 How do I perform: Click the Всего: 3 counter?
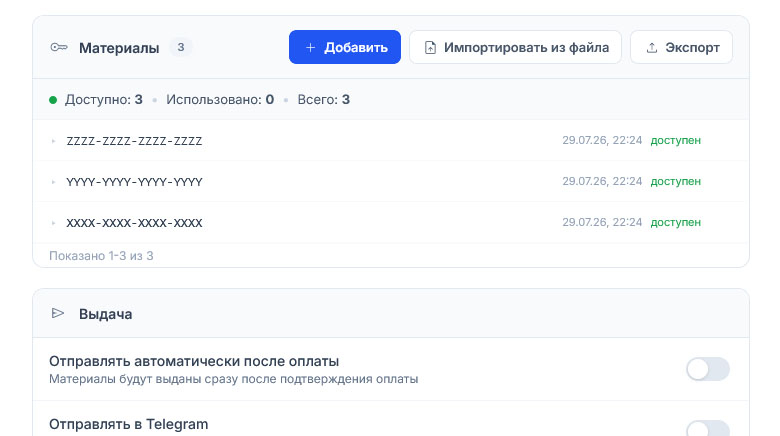(323, 100)
